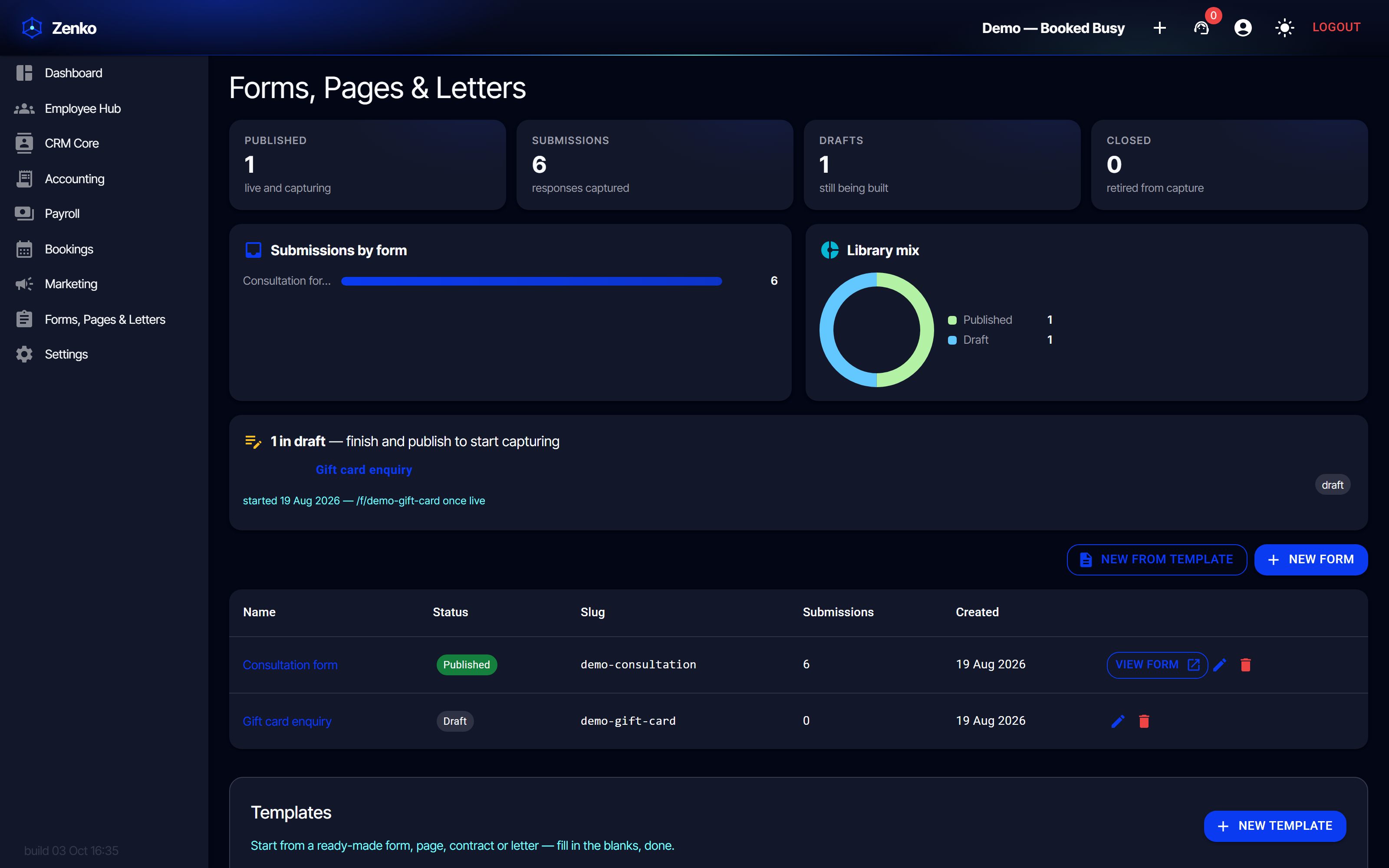Open the Gift card enquiry draft link

pyautogui.click(x=364, y=470)
